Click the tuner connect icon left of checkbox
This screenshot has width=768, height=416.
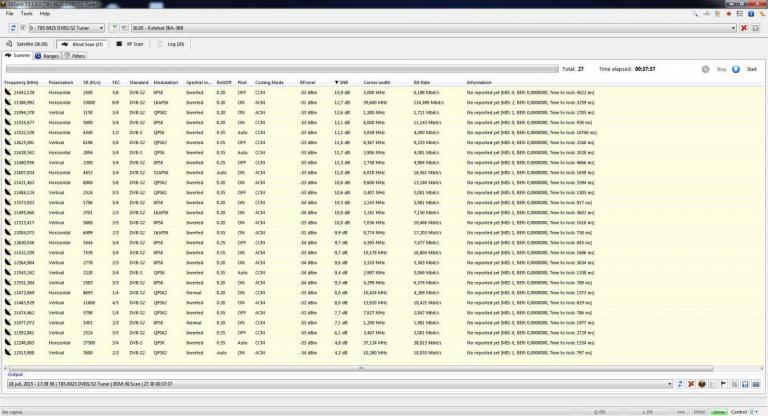pos(9,28)
